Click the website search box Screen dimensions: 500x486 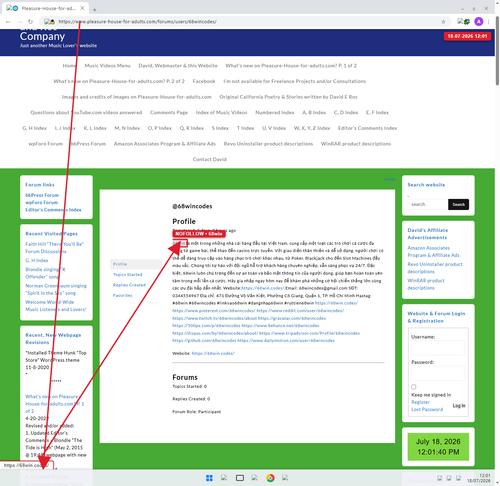point(427,204)
